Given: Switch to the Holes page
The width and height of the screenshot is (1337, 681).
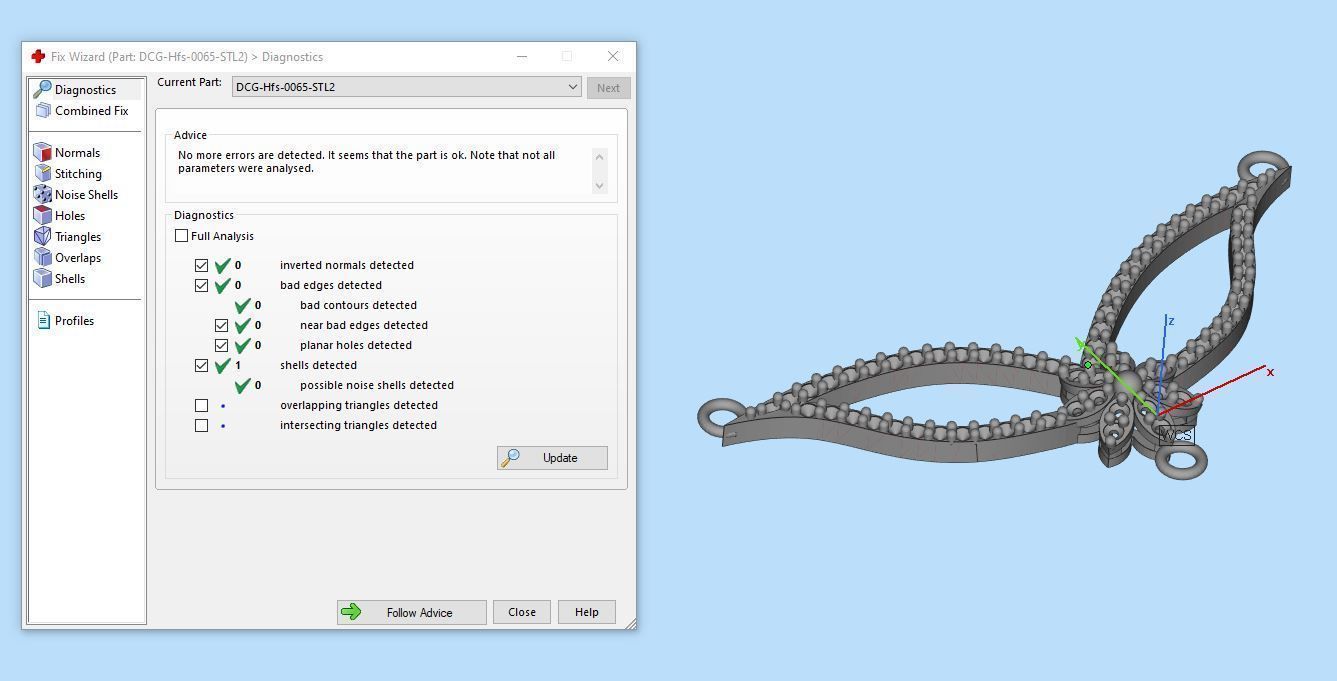Looking at the screenshot, I should 70,216.
